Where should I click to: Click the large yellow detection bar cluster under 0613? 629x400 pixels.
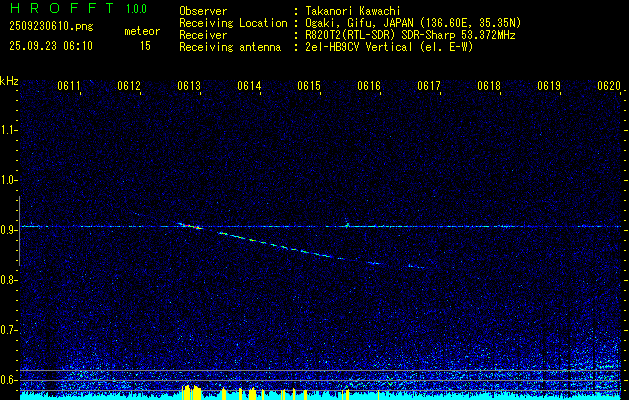(x=191, y=392)
